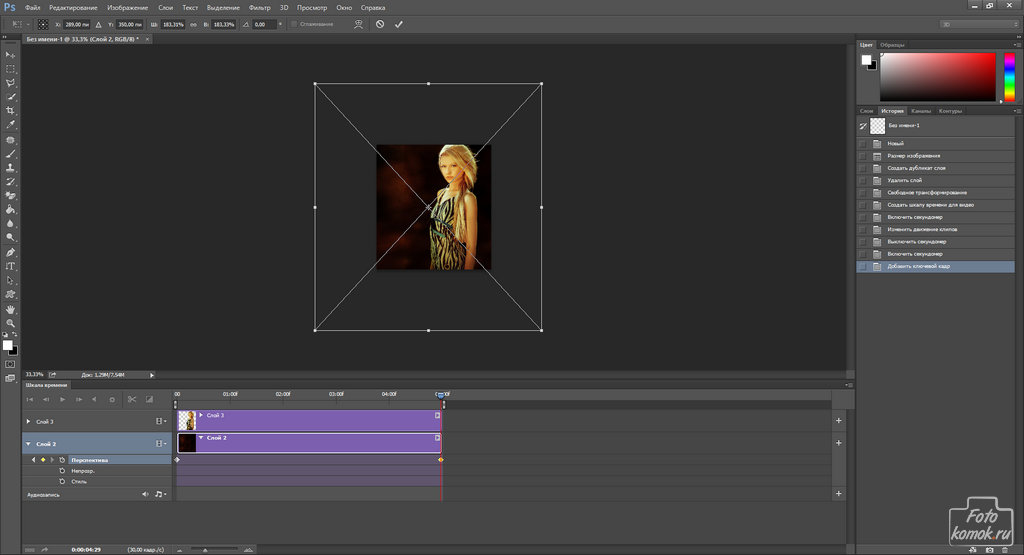Open filmstrip dropdown for Слой 3 track
This screenshot has height=555, width=1024.
tap(160, 422)
